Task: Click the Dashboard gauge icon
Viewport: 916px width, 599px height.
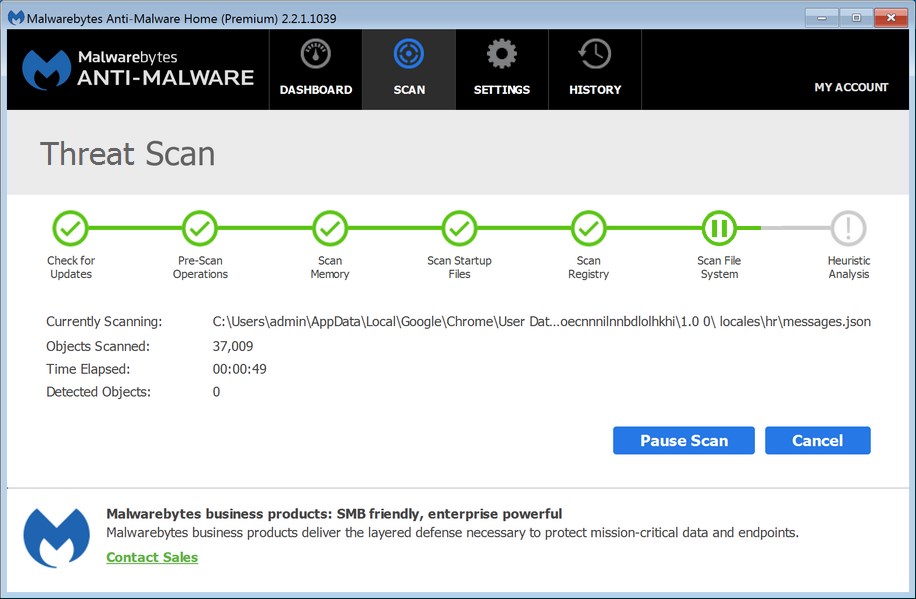Action: (x=315, y=54)
